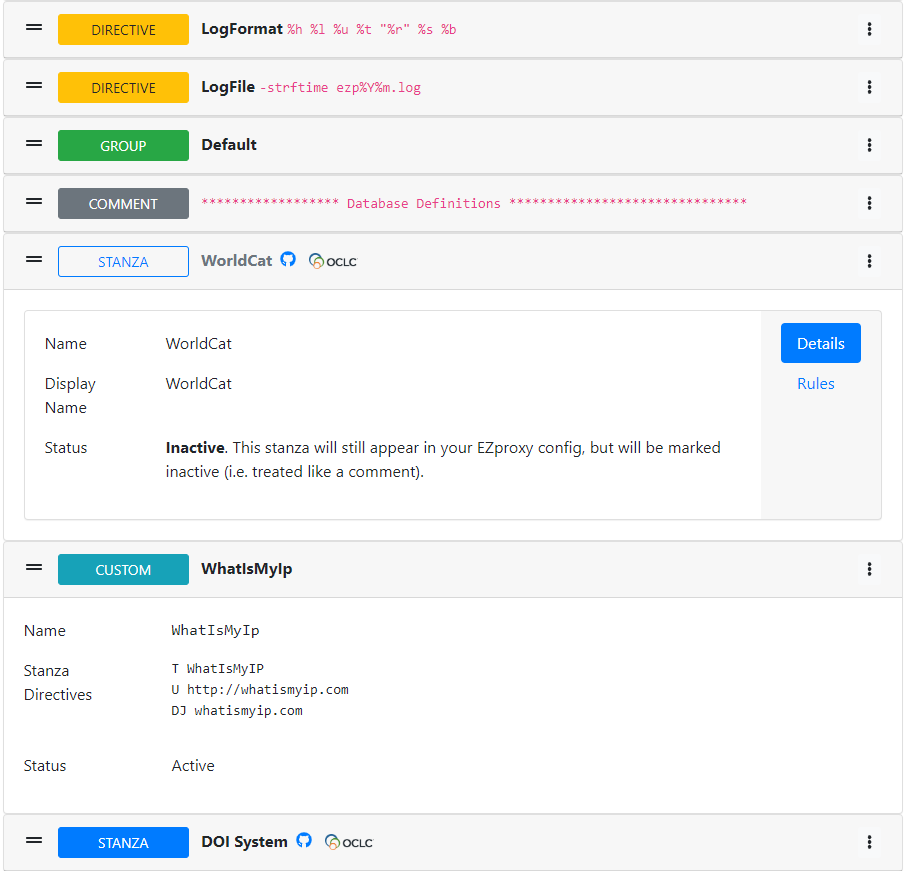This screenshot has height=871, width=907.
Task: Grab the drag handle on LogFormat row
Action: (34, 28)
